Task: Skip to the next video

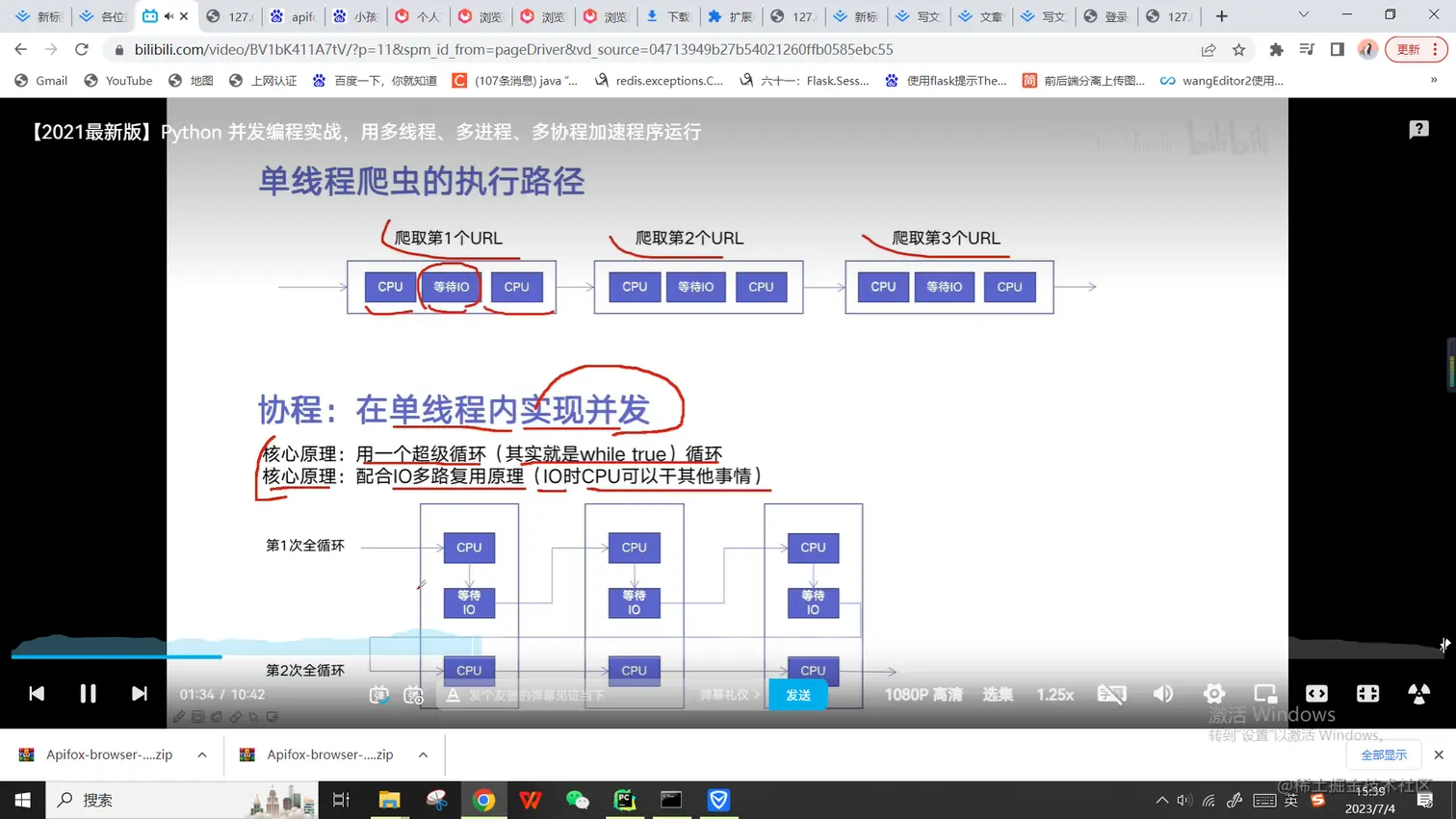Action: (140, 694)
